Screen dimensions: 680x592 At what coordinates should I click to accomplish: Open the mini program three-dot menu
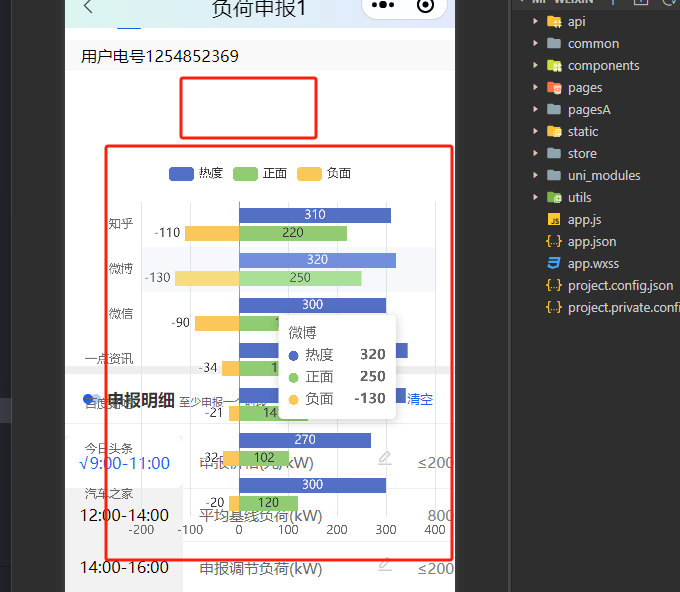click(x=383, y=5)
